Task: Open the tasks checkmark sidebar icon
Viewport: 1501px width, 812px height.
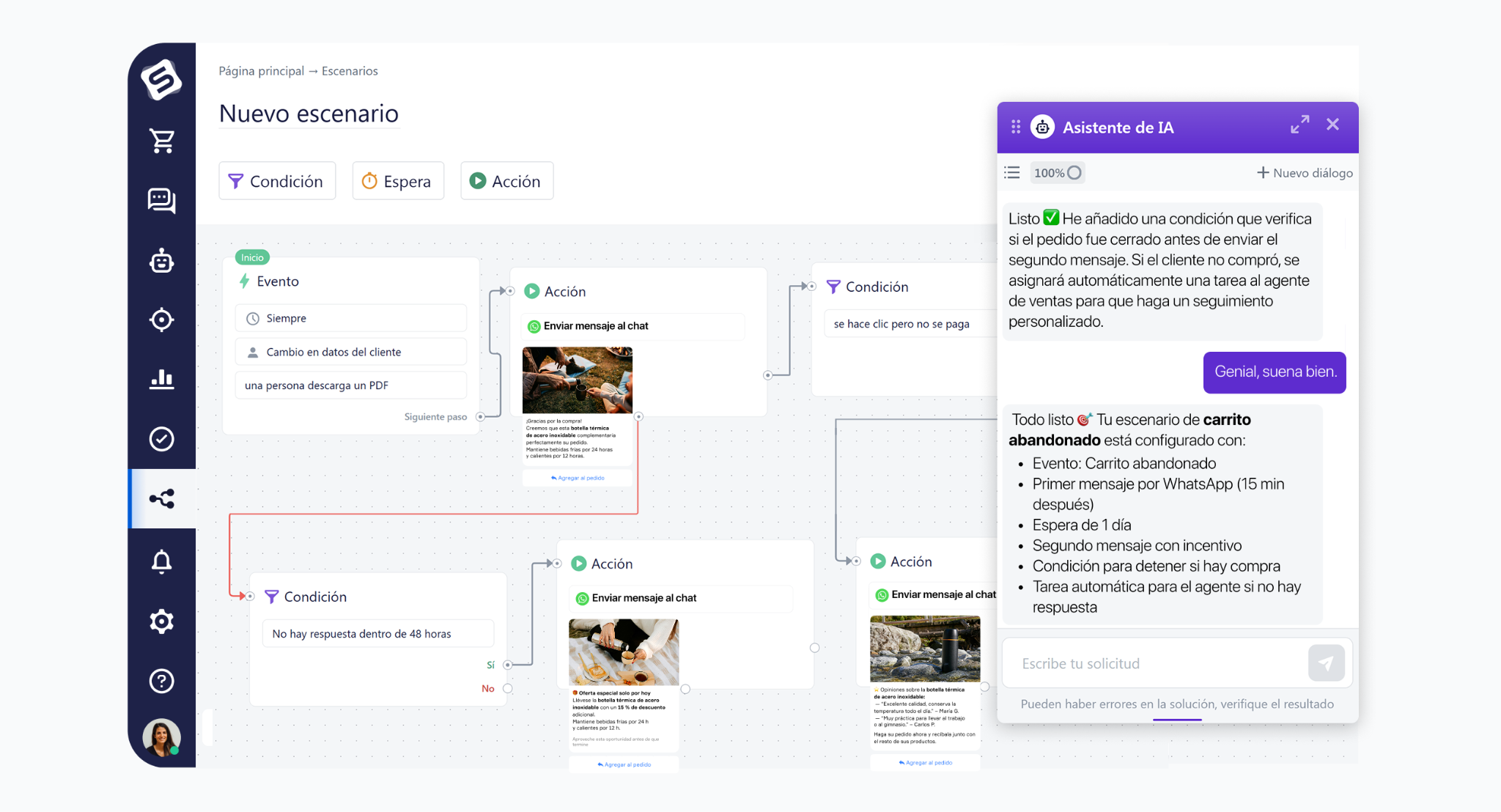Action: (x=162, y=439)
